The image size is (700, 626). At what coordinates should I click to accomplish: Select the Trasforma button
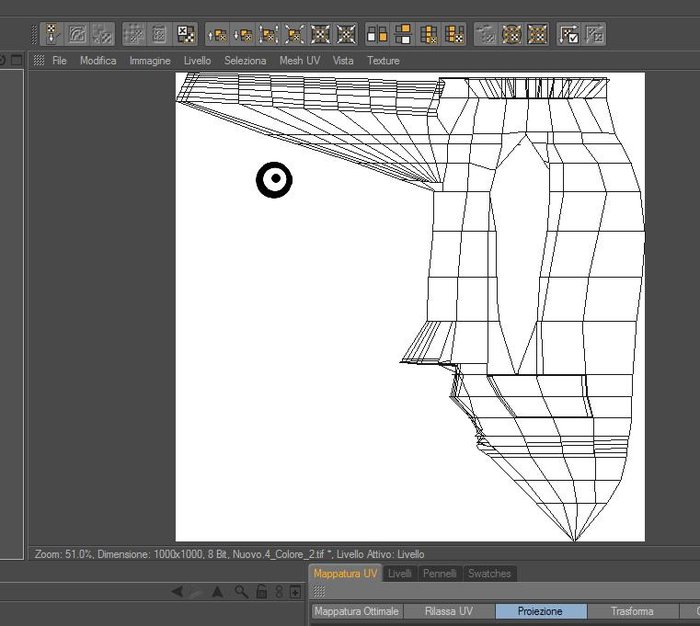[633, 611]
